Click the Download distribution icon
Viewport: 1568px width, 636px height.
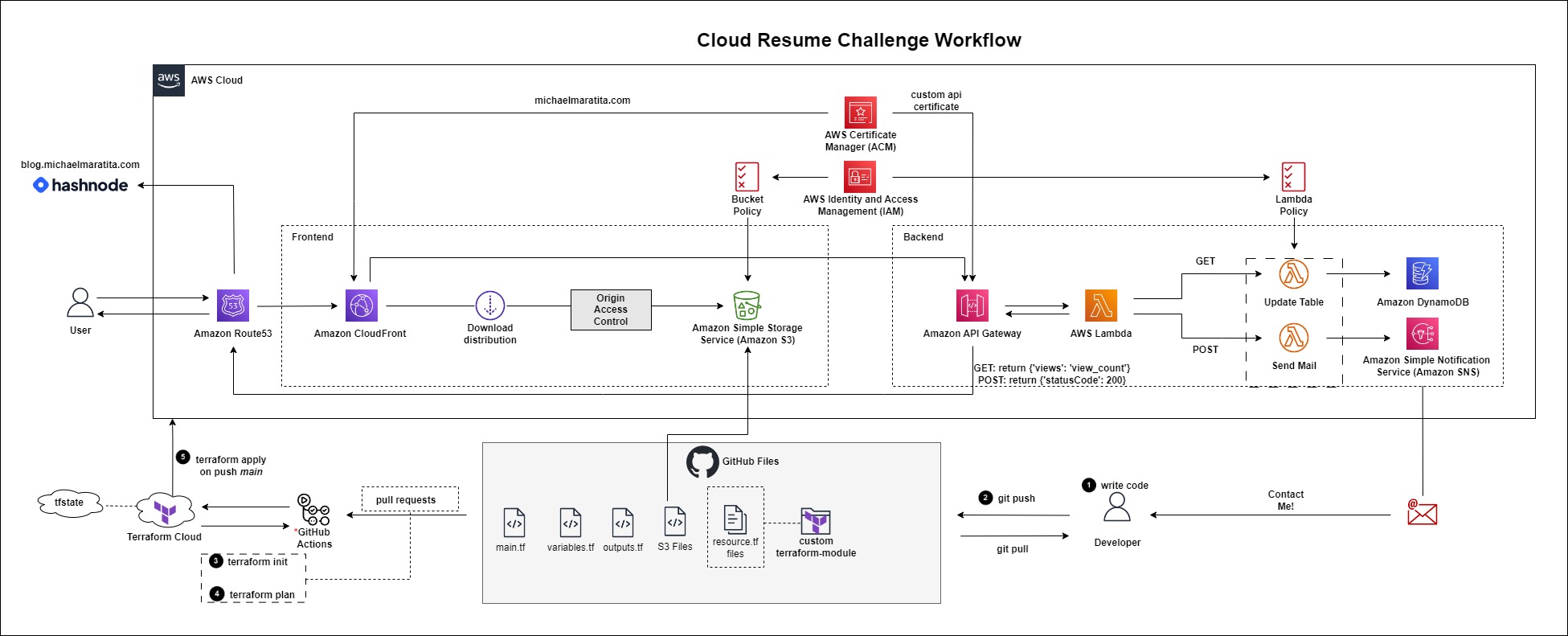coord(490,306)
